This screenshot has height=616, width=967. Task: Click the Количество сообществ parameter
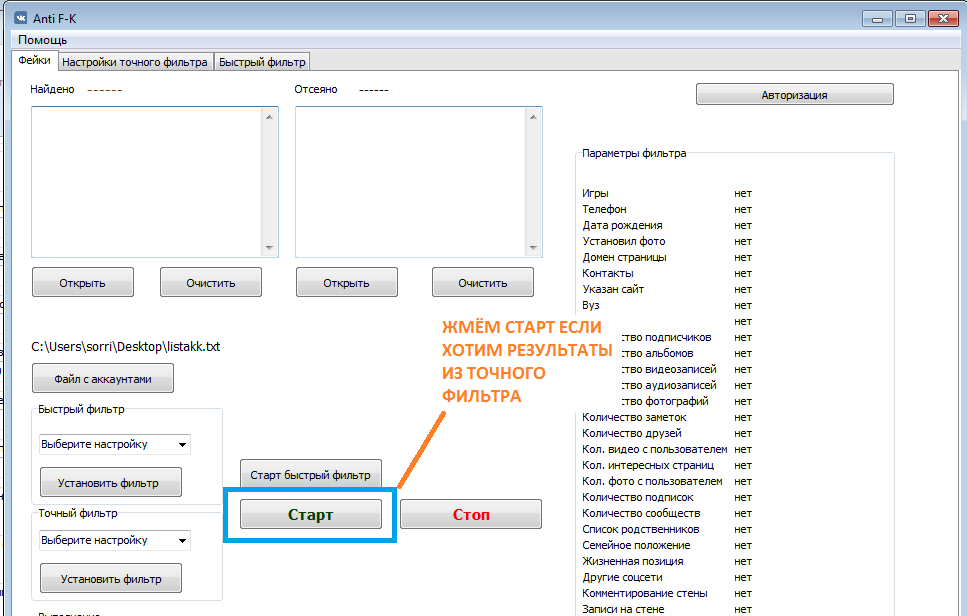click(641, 514)
